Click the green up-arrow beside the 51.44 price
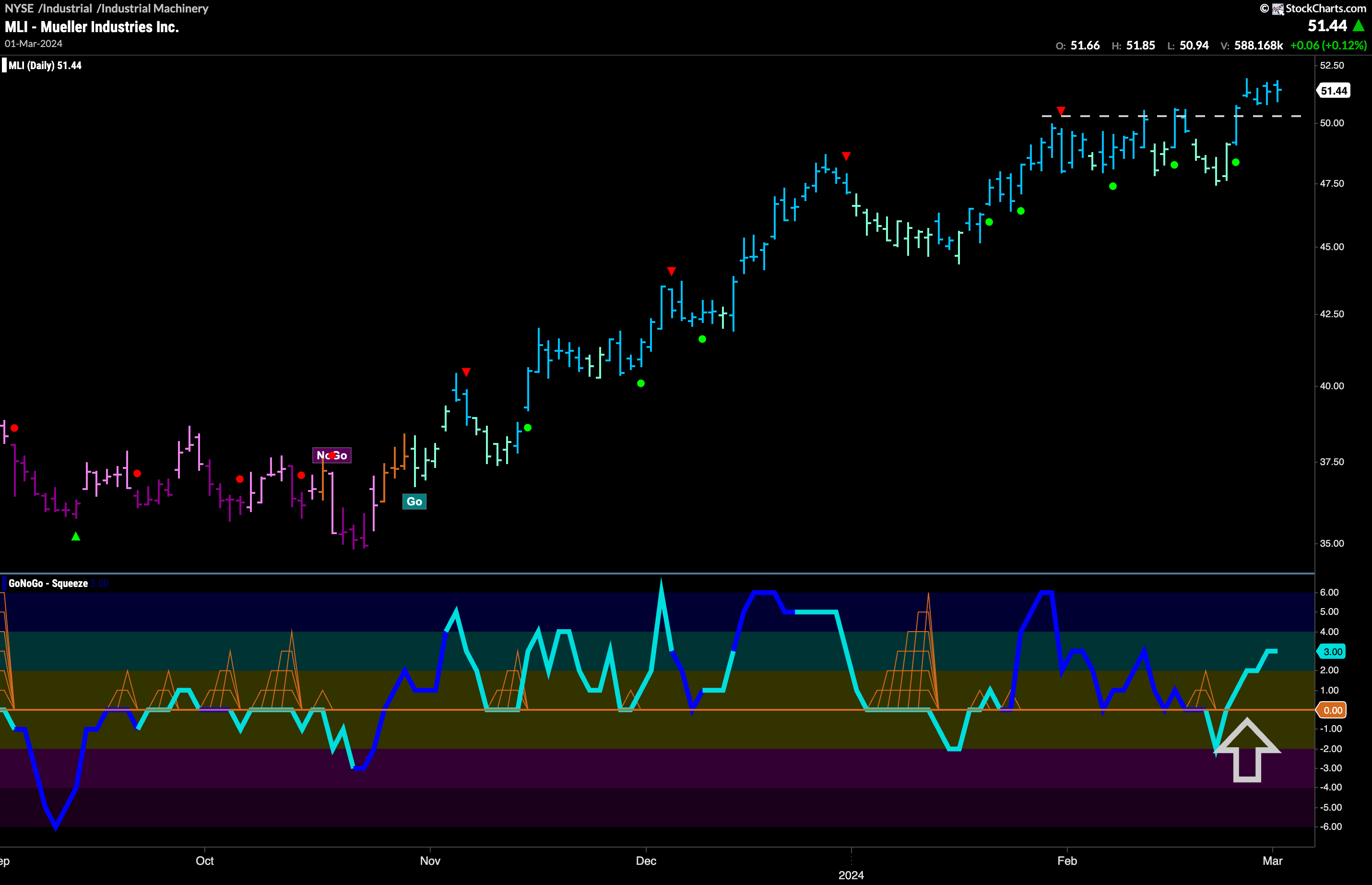This screenshot has height=885, width=1372. [1359, 26]
